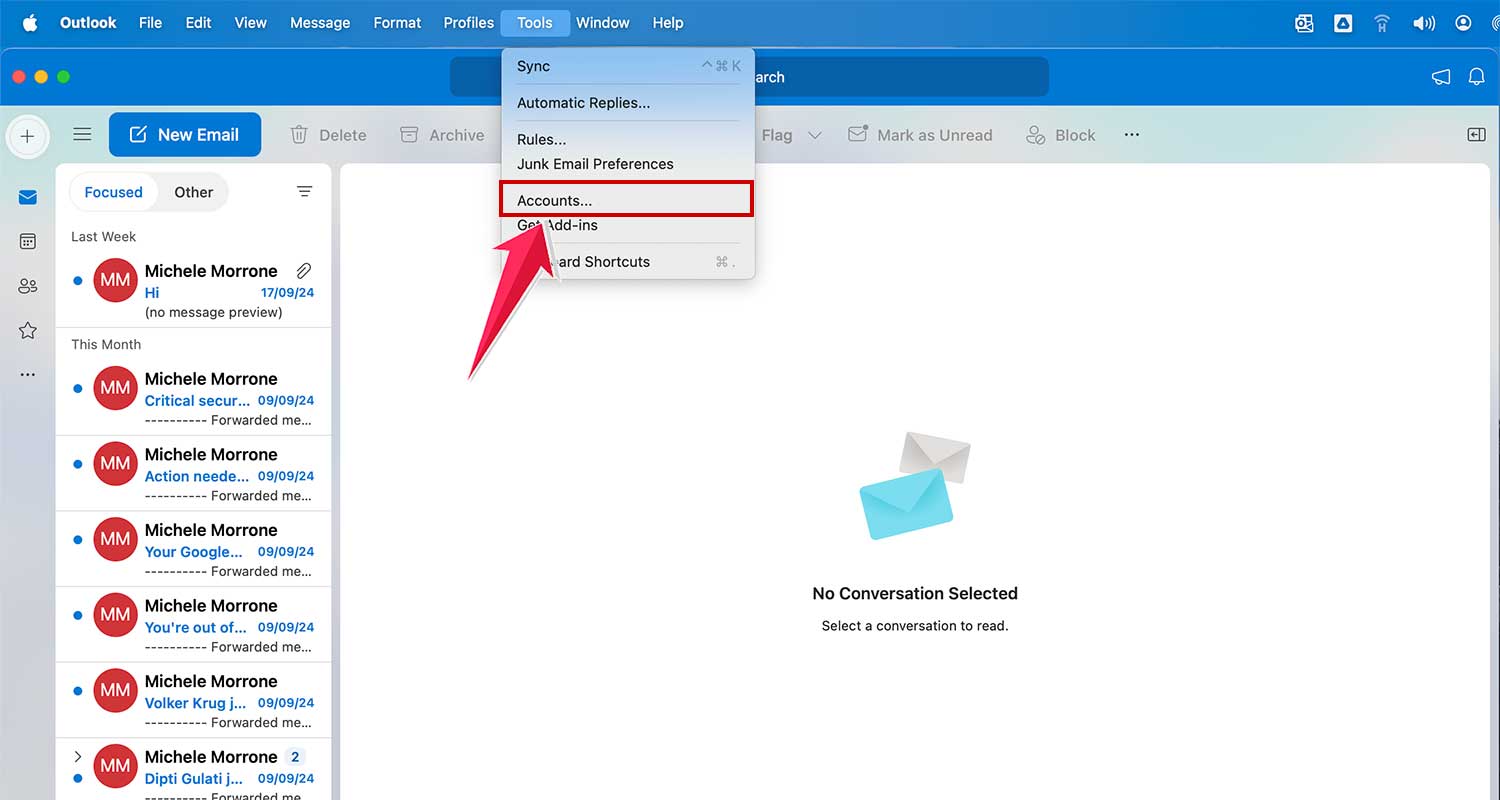1500x800 pixels.
Task: Mark the 'Hi' email read via its blue dot
Action: pyautogui.click(x=79, y=281)
